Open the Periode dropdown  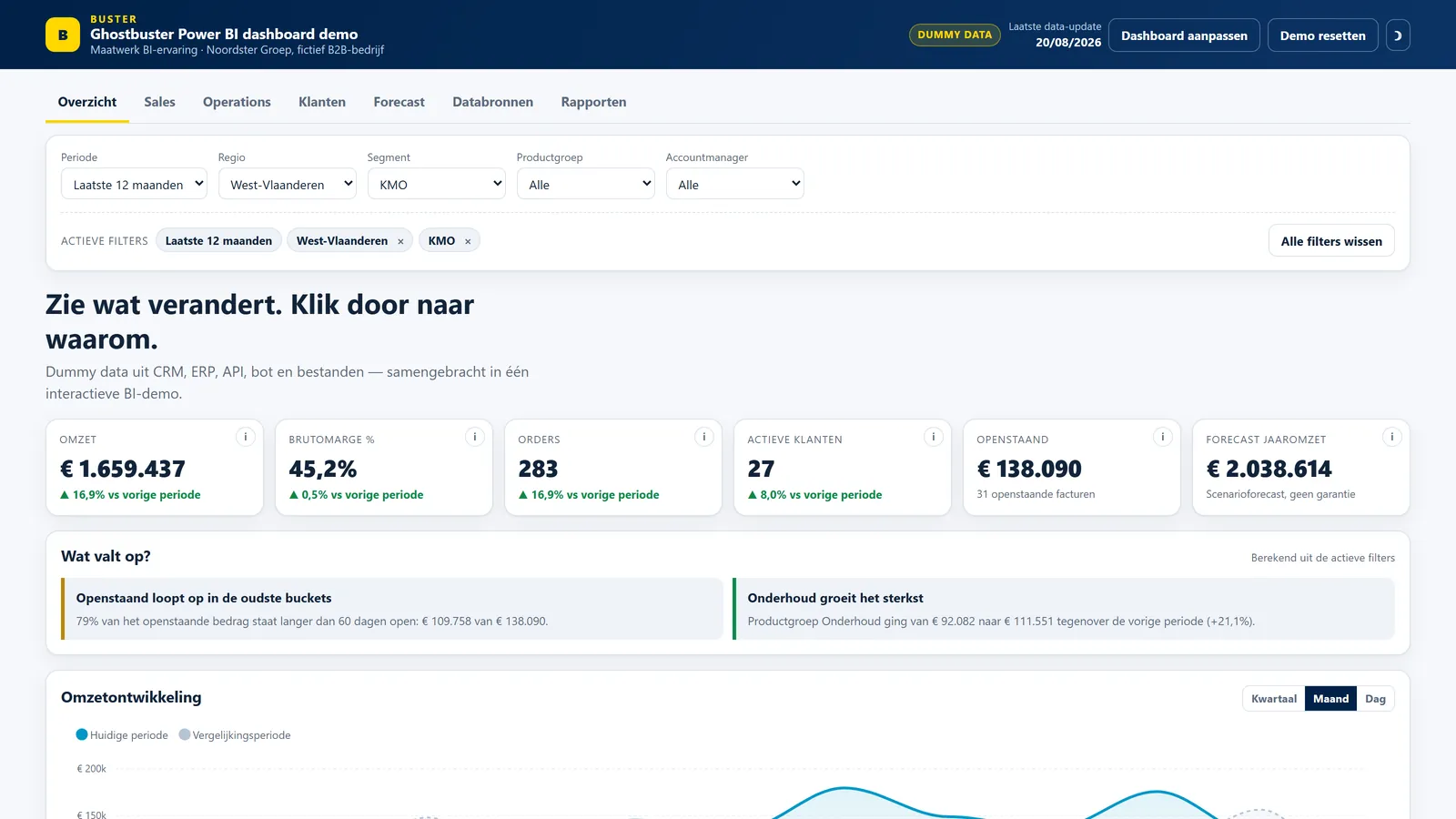[x=134, y=184]
